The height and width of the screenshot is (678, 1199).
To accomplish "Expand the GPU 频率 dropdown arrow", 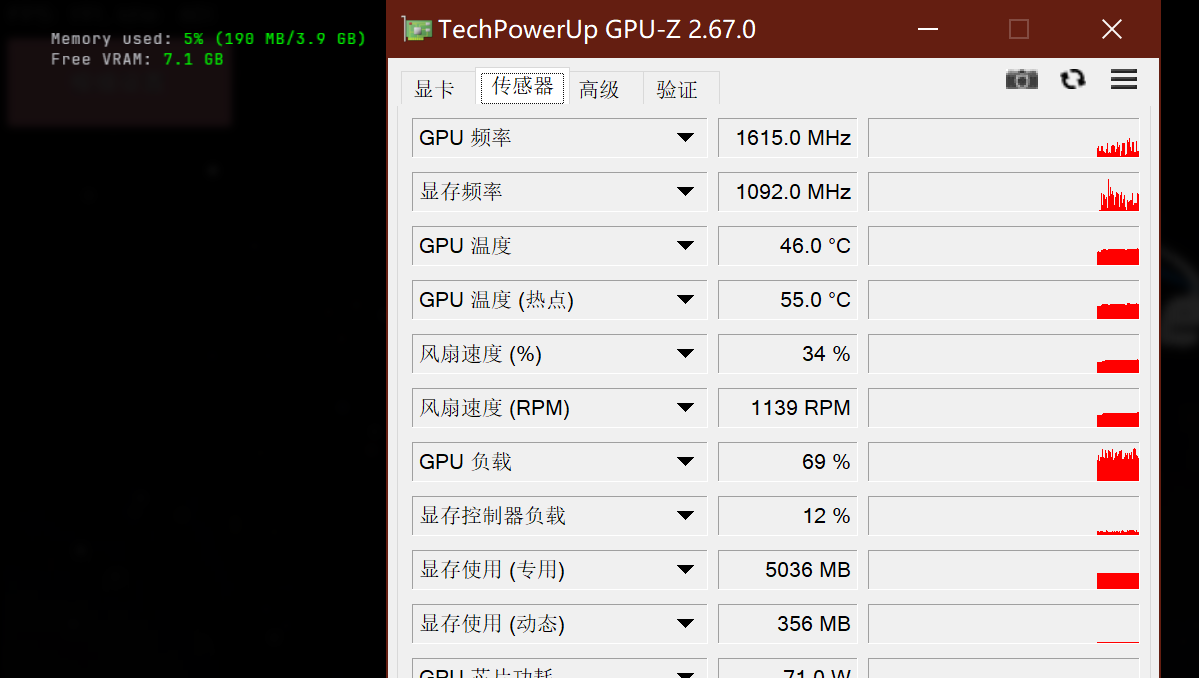I will (x=685, y=138).
